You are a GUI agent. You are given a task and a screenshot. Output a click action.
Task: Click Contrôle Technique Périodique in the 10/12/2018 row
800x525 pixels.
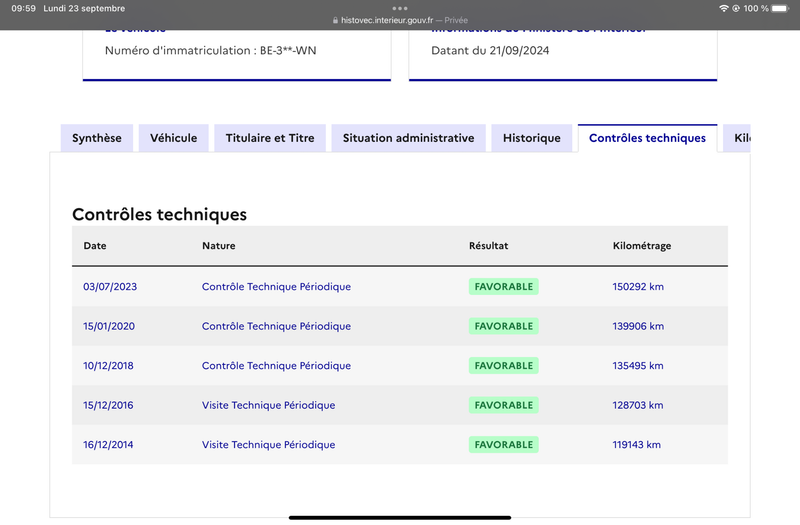pyautogui.click(x=277, y=366)
